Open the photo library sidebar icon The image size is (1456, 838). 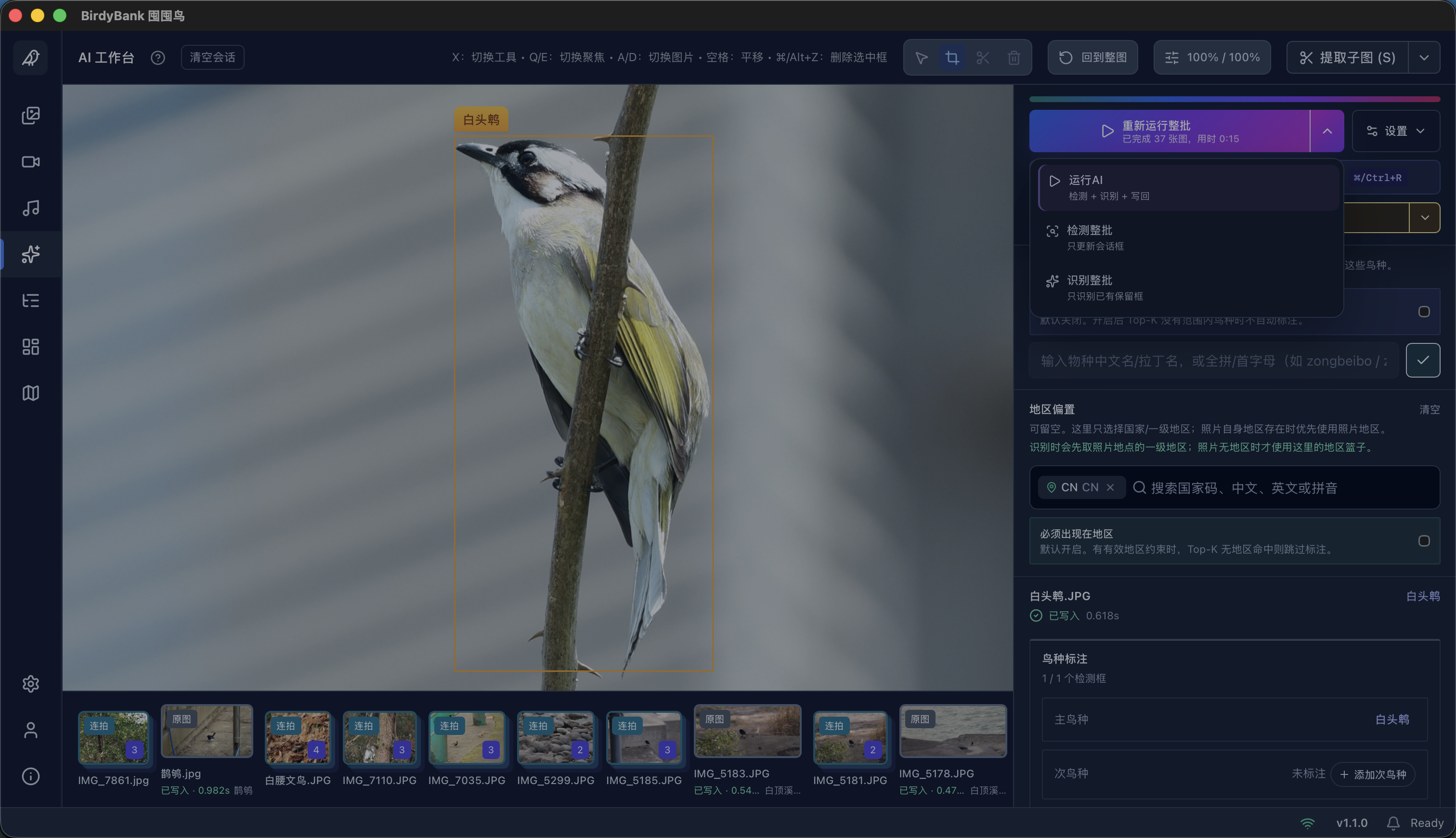30,116
